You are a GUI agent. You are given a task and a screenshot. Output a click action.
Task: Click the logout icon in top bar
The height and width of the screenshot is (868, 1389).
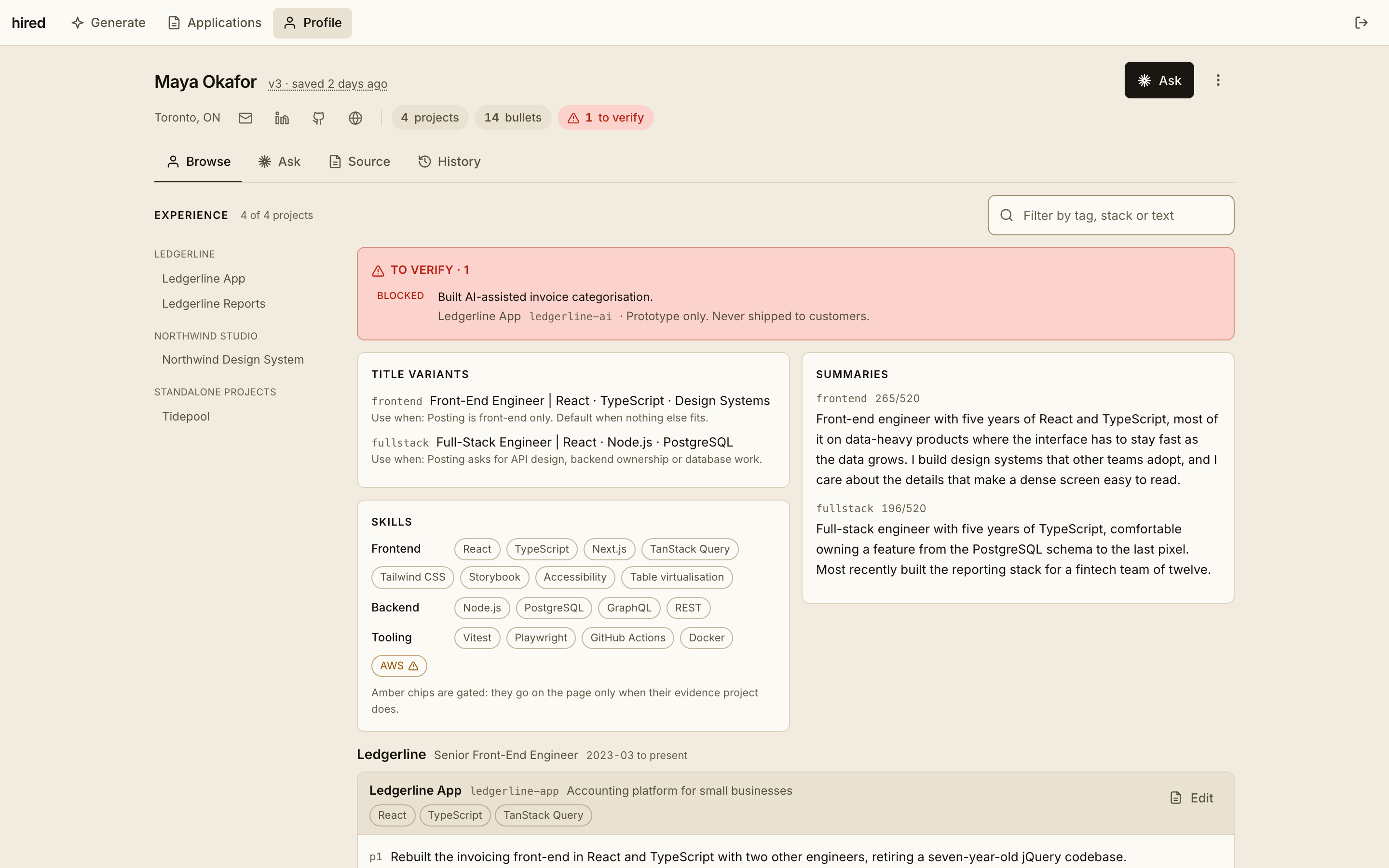point(1362,23)
